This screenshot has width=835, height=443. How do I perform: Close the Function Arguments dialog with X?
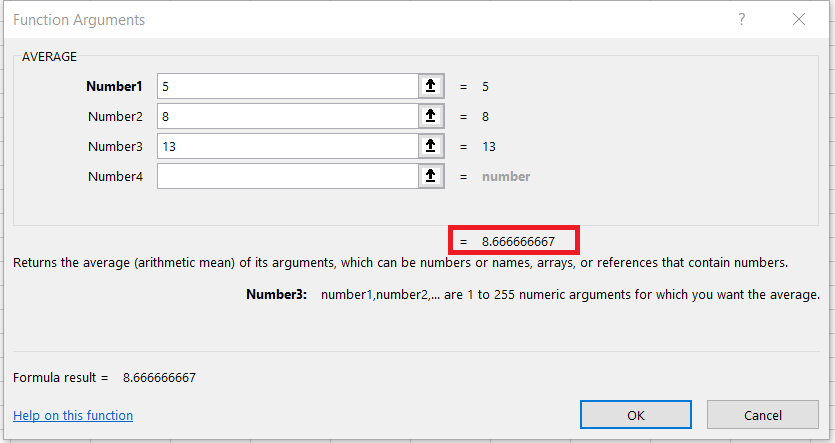798,20
